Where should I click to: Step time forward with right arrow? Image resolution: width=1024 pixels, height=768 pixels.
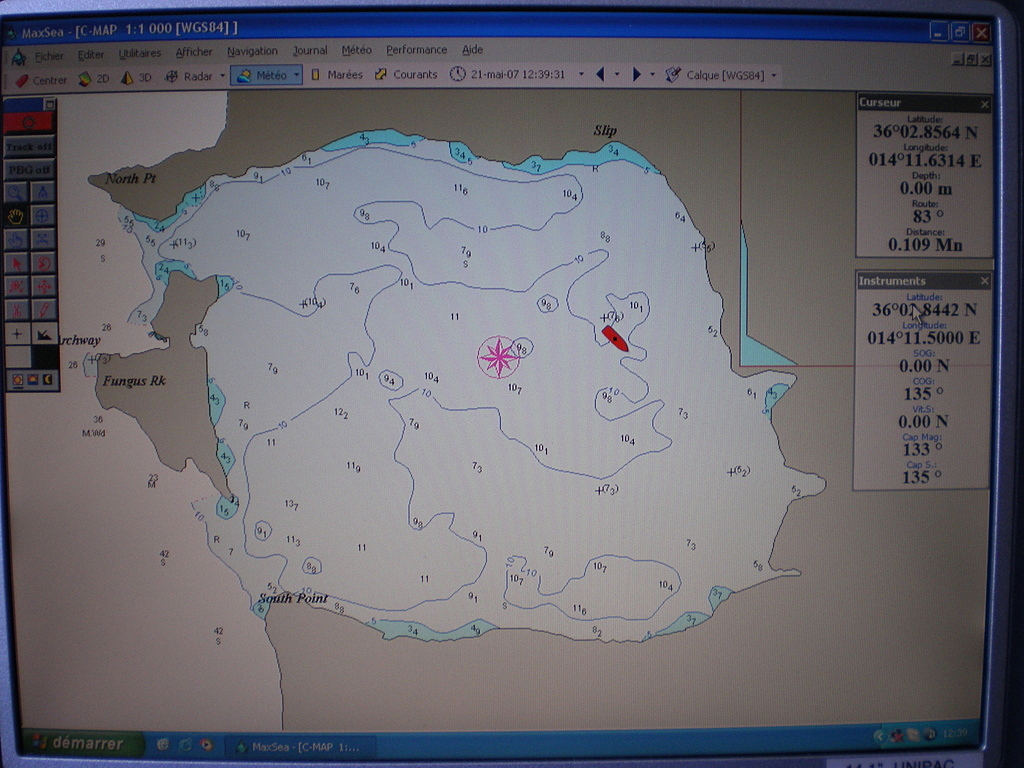point(637,74)
